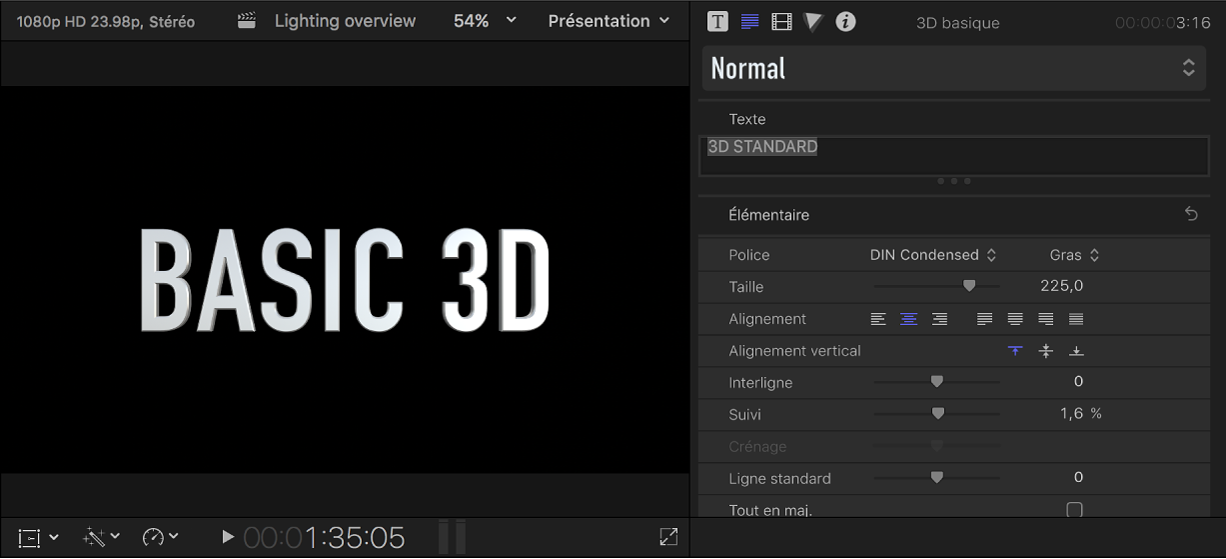Align text to the left
This screenshot has width=1226, height=559.
pyautogui.click(x=878, y=319)
